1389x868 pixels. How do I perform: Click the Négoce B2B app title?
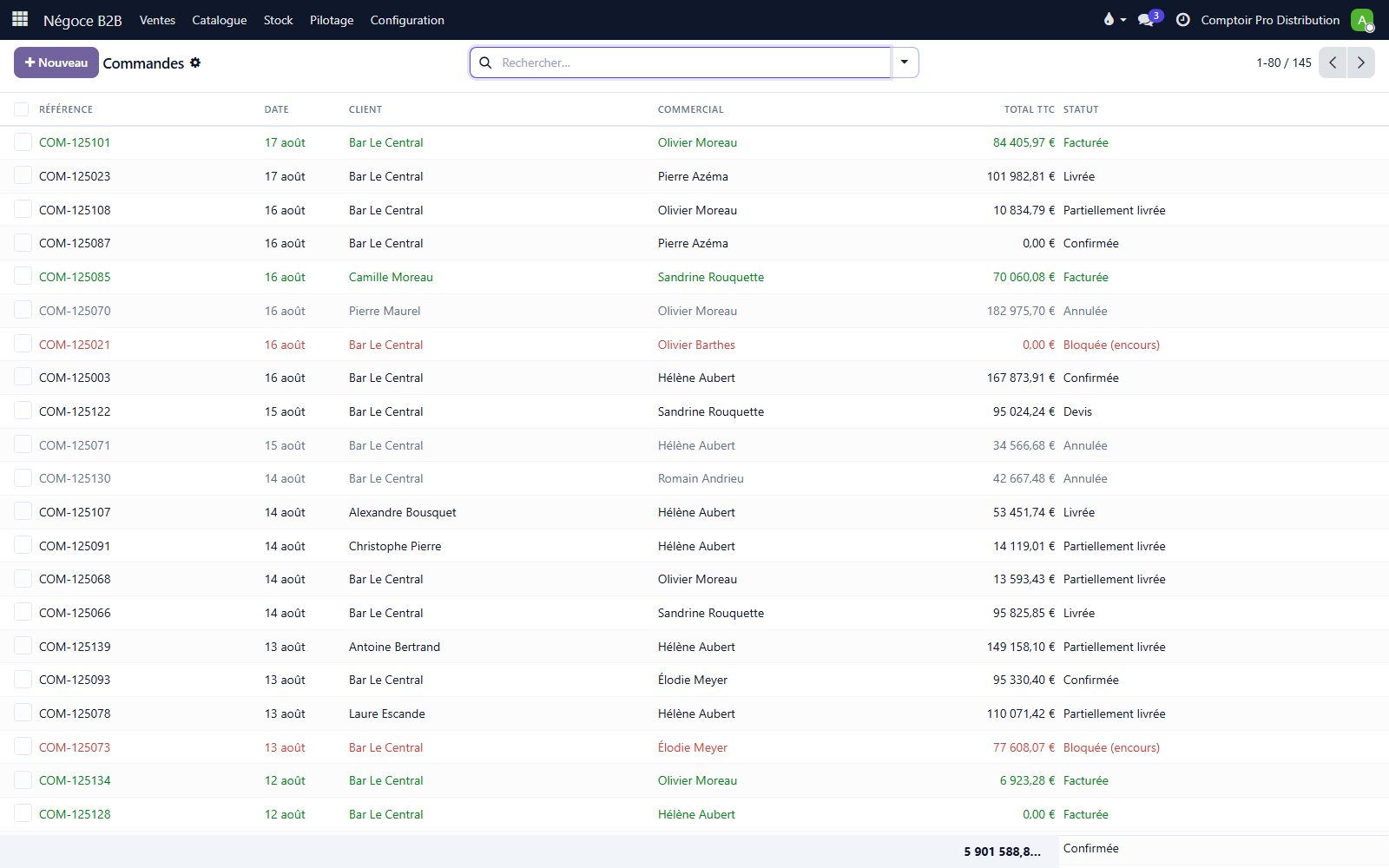click(82, 20)
